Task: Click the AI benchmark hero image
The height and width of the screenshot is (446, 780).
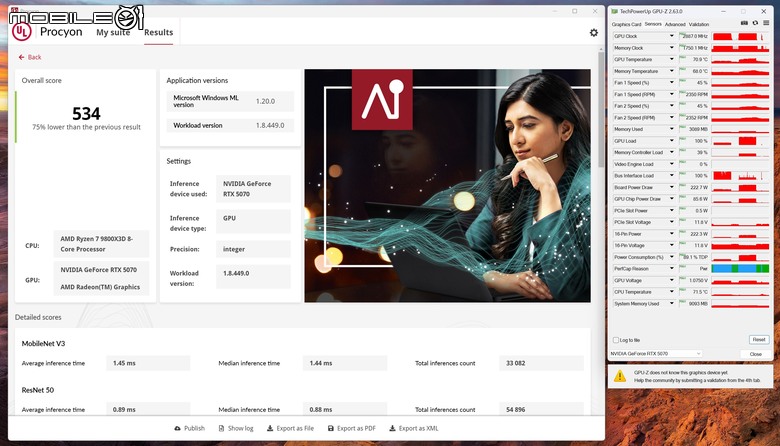Action: pos(448,185)
